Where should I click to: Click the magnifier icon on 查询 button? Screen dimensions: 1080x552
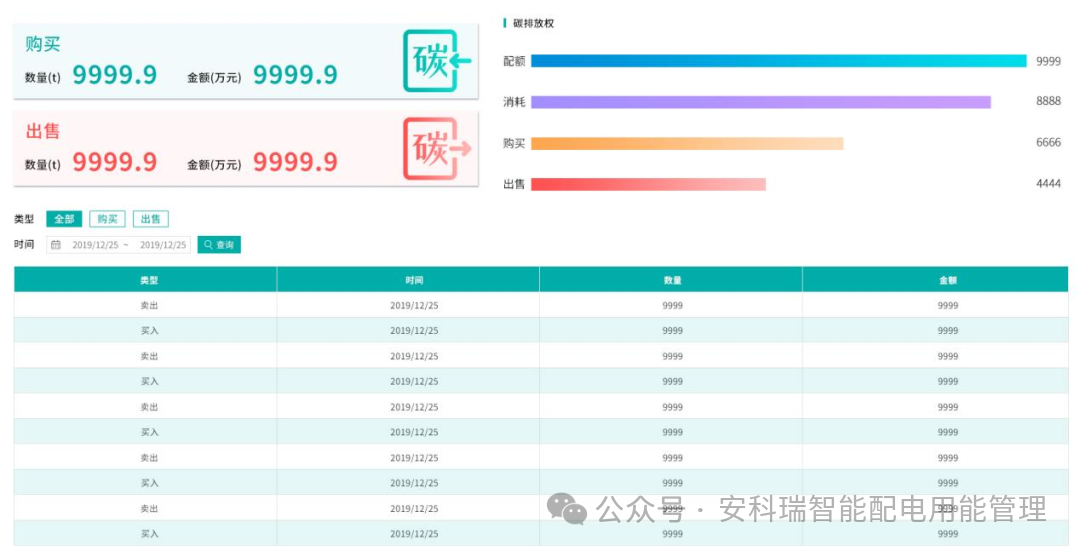[208, 245]
